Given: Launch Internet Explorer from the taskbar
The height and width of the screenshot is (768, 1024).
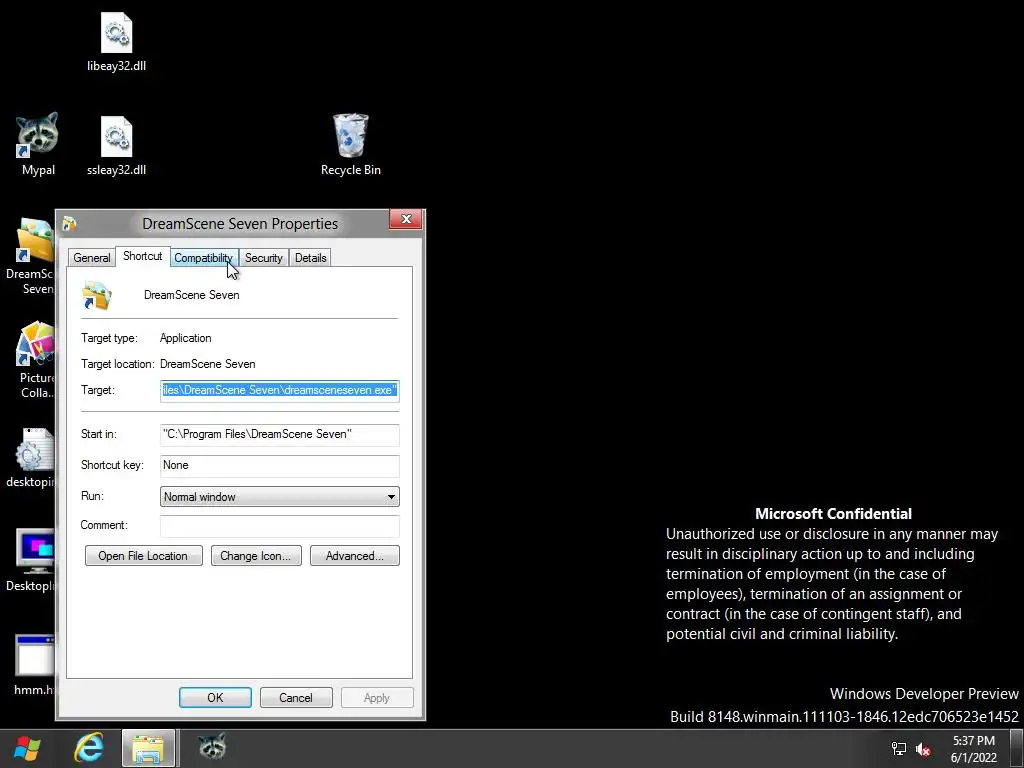Looking at the screenshot, I should click(89, 748).
